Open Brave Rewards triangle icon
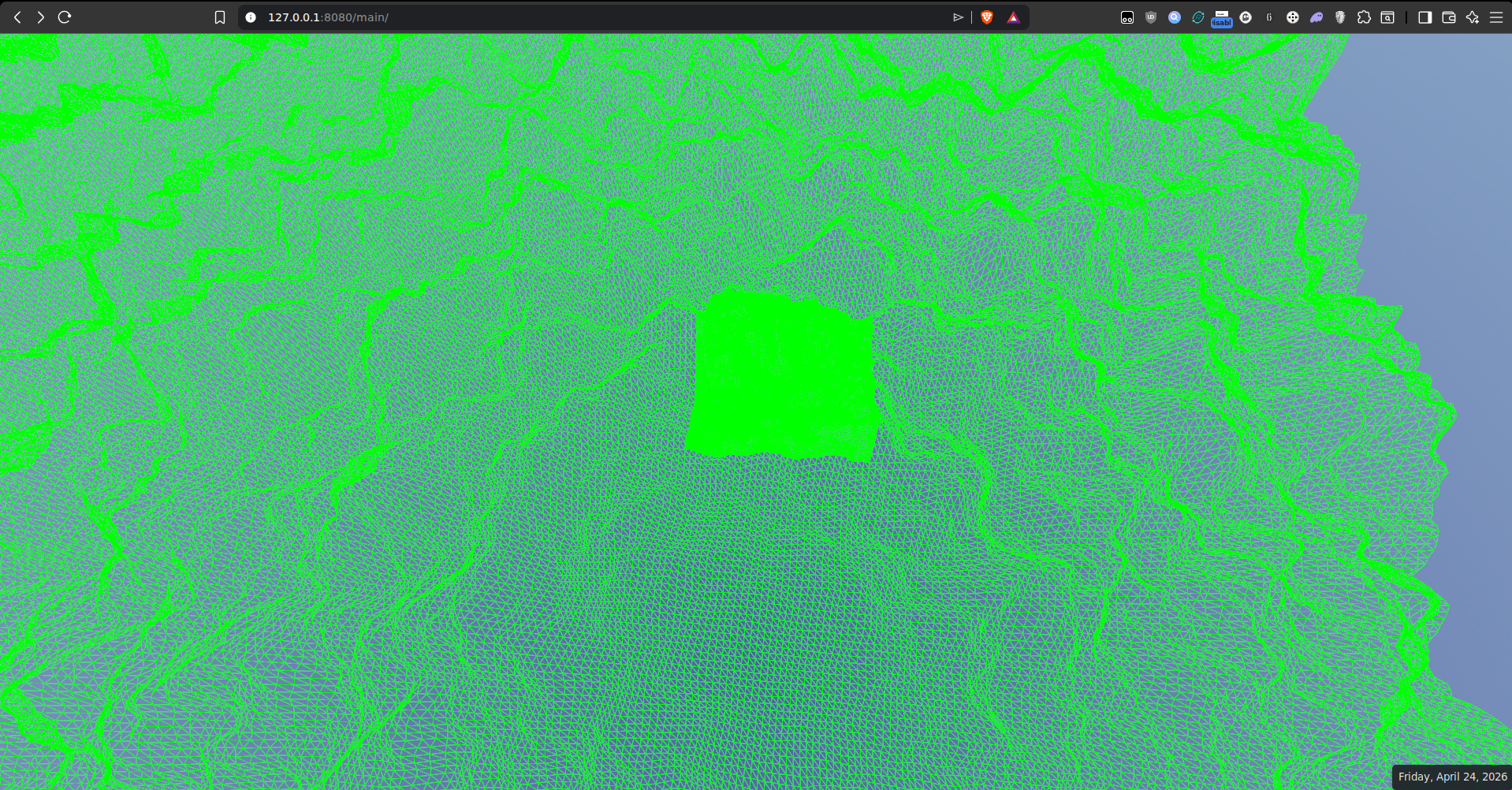This screenshot has height=790, width=1512. click(1014, 17)
